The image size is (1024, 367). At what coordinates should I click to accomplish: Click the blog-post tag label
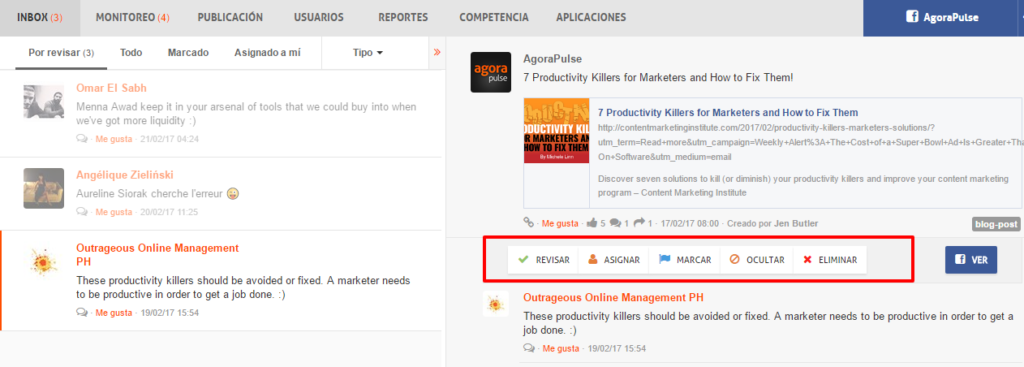coord(995,224)
